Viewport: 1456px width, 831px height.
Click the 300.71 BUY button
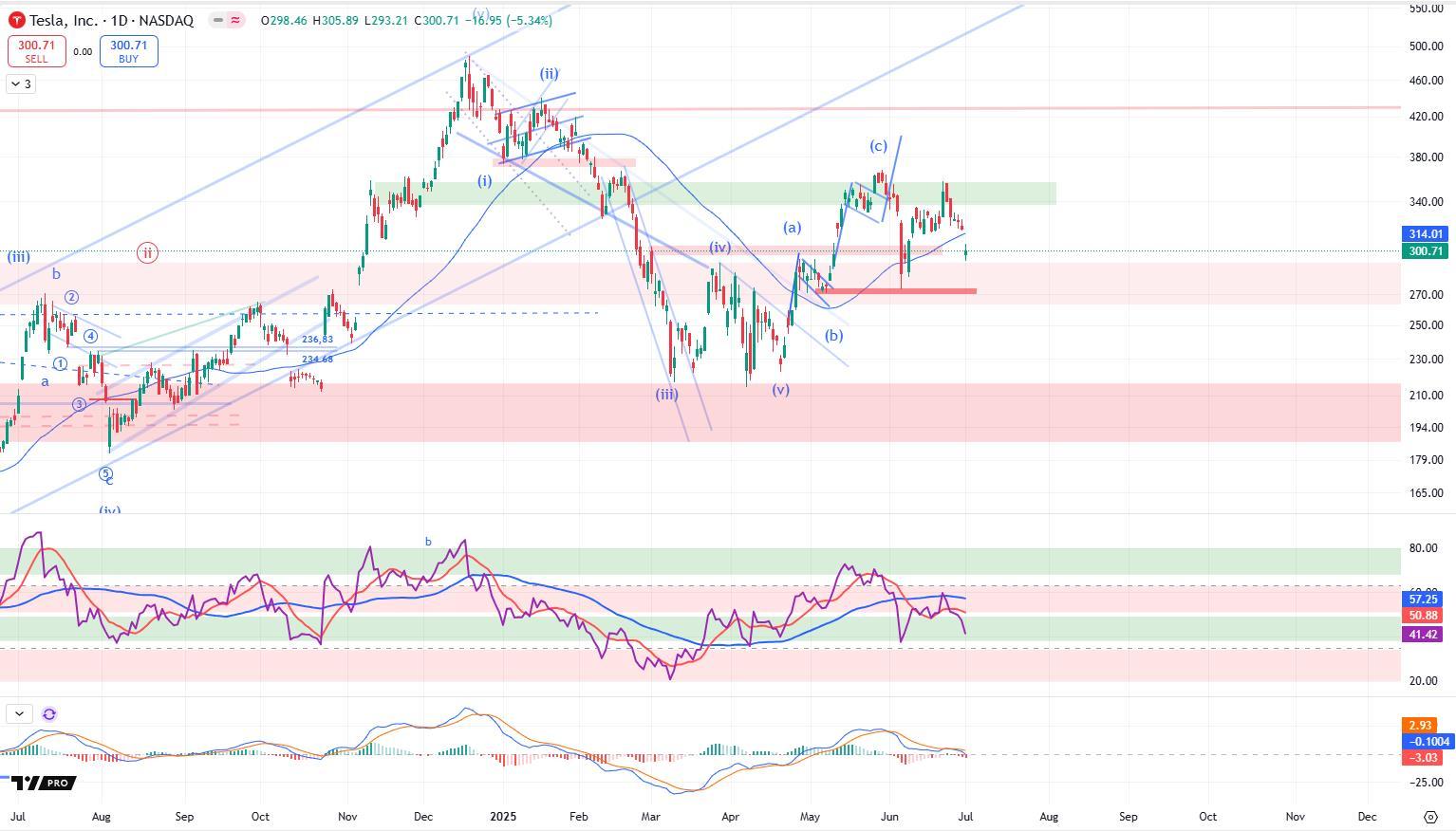tap(128, 51)
